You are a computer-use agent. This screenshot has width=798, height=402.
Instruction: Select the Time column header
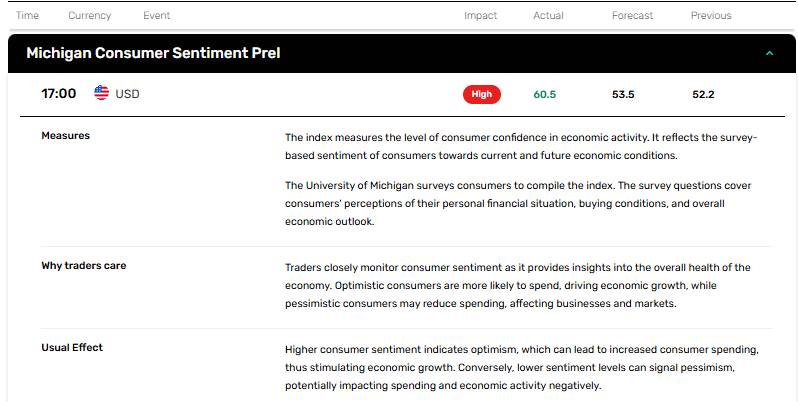click(27, 16)
